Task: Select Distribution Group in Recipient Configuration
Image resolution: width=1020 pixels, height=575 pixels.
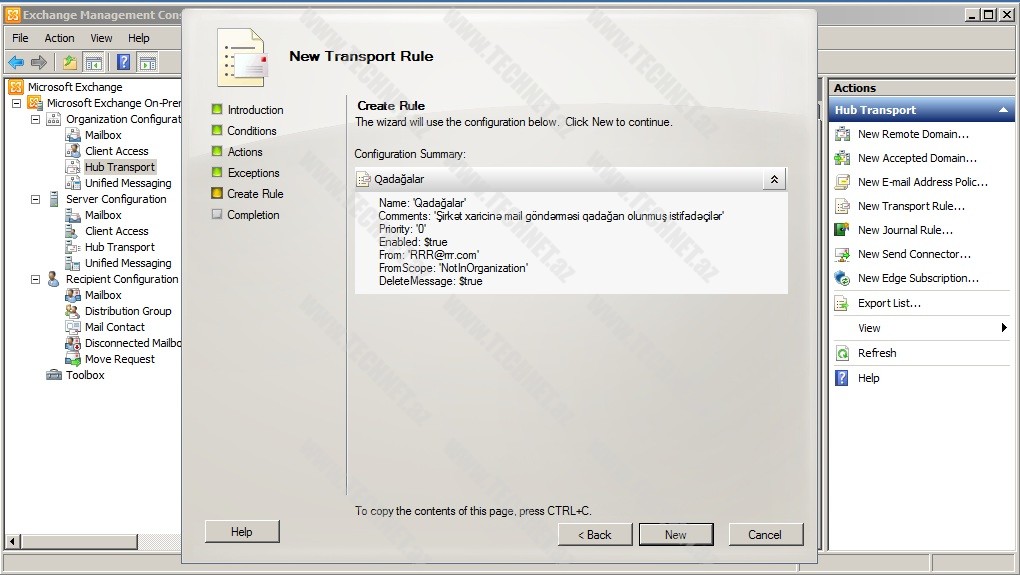Action: click(127, 311)
